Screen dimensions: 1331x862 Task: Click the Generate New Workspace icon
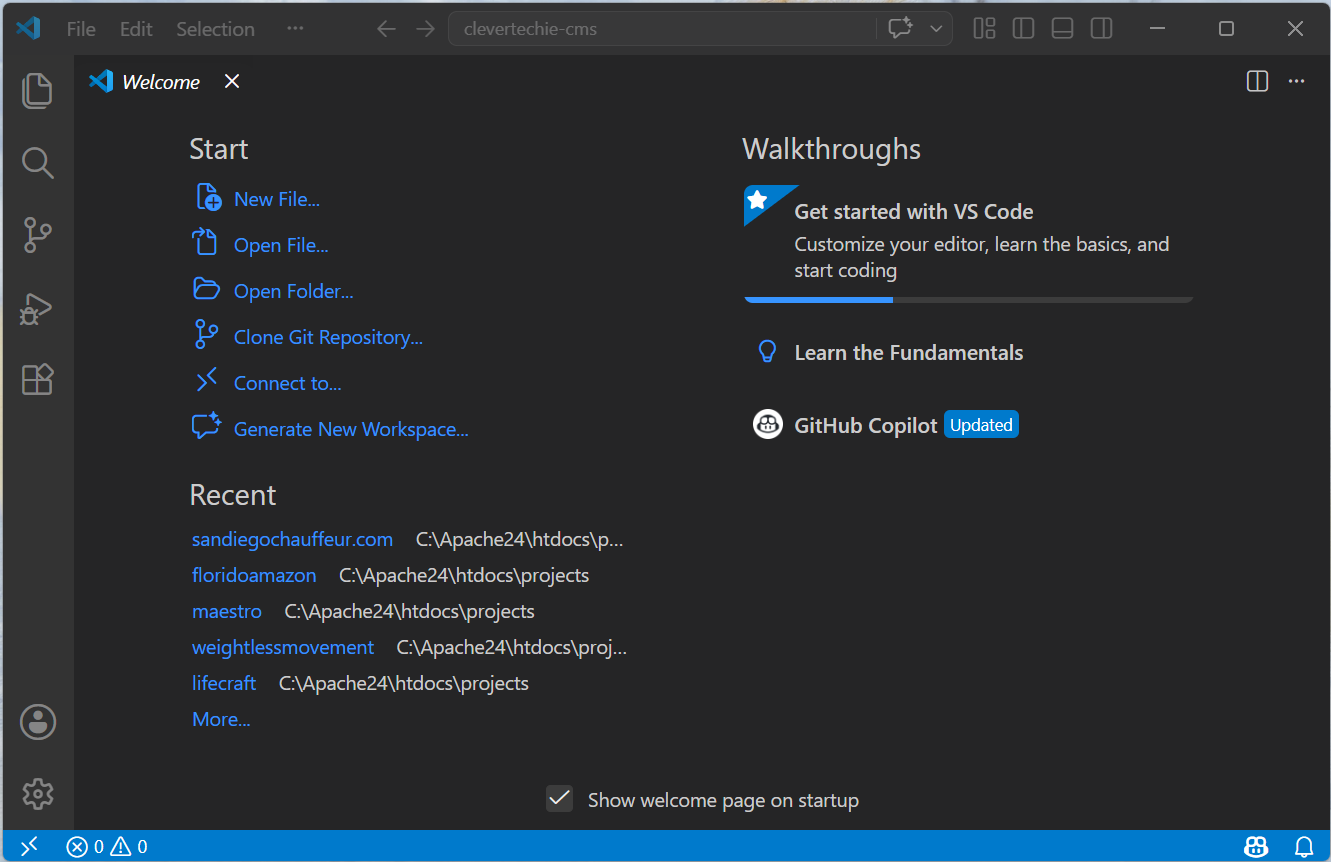206,426
